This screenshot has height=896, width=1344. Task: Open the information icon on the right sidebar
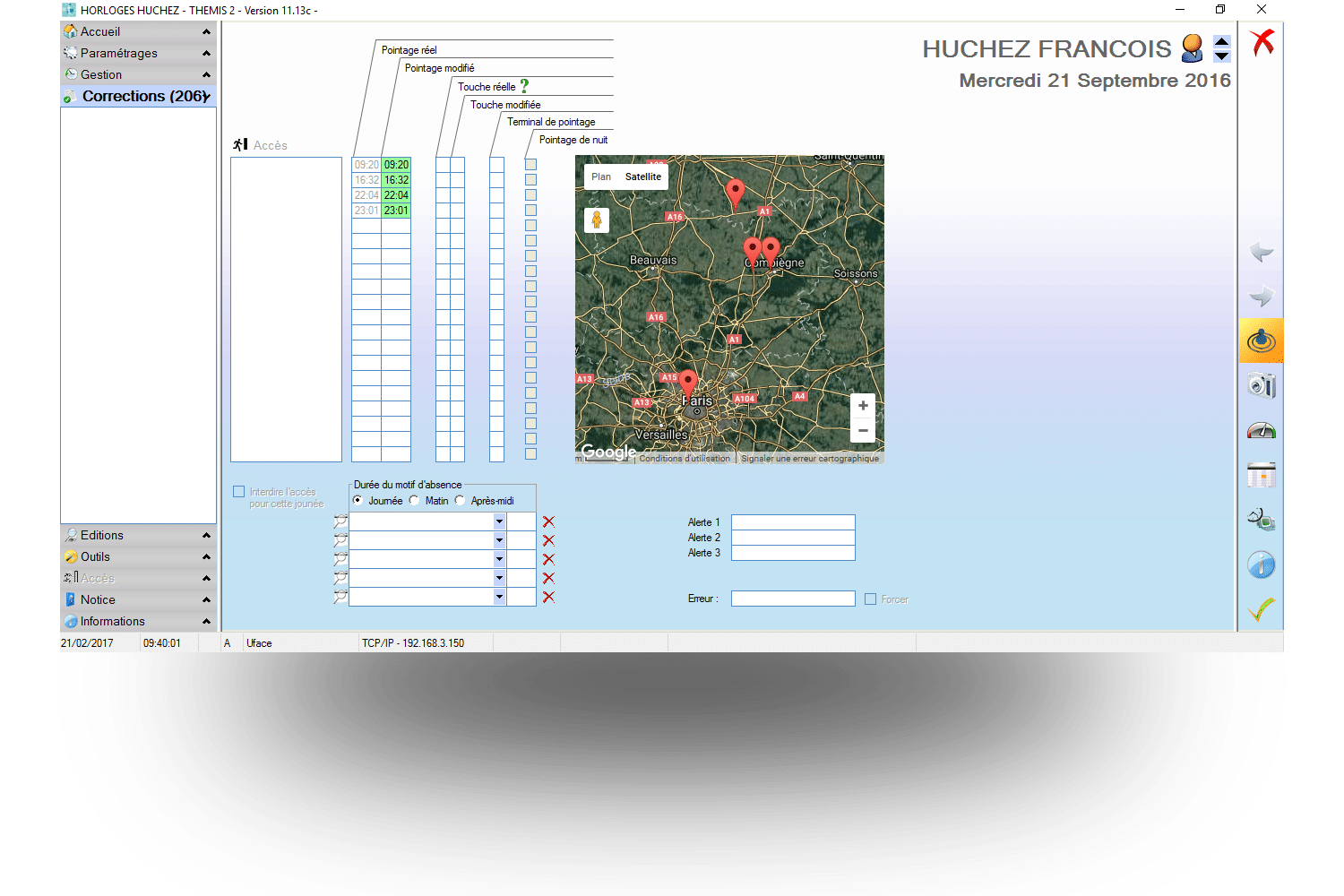(x=1261, y=564)
